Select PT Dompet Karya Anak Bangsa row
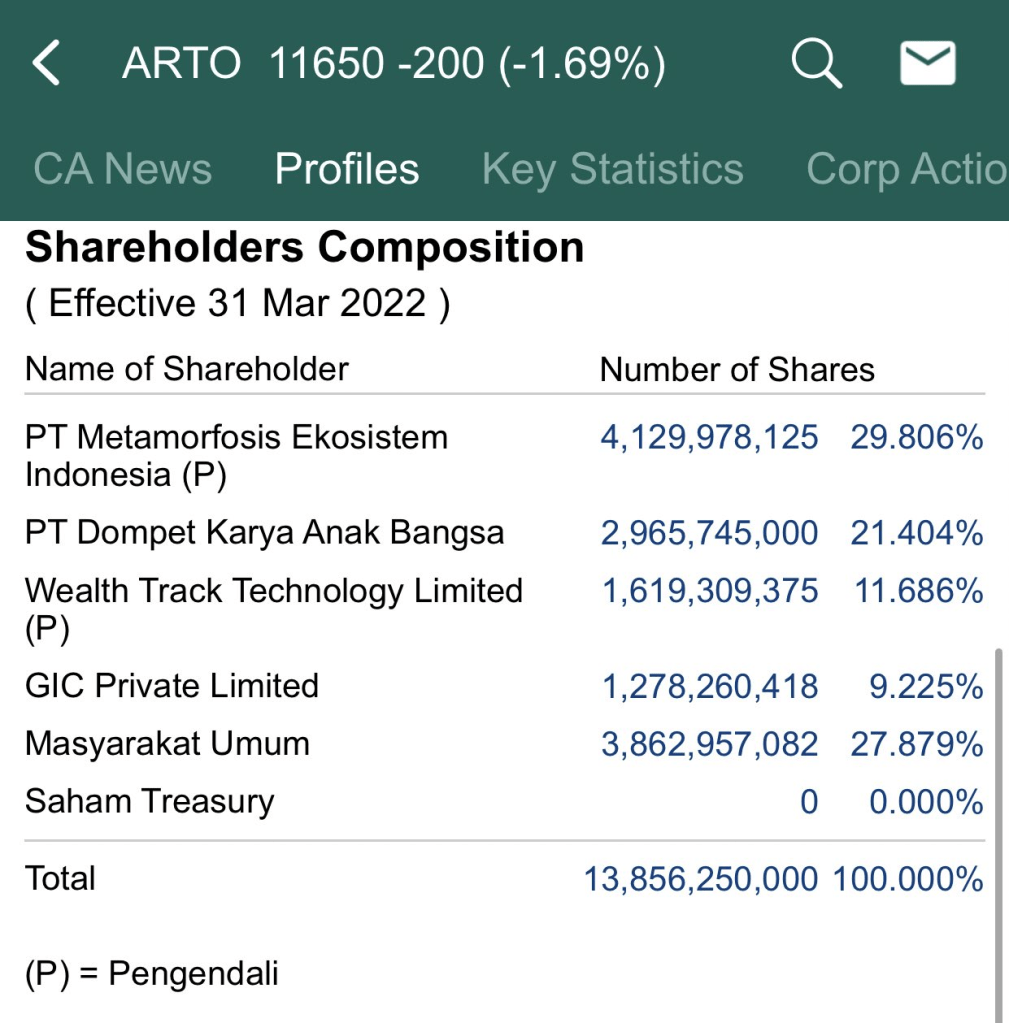 [264, 533]
